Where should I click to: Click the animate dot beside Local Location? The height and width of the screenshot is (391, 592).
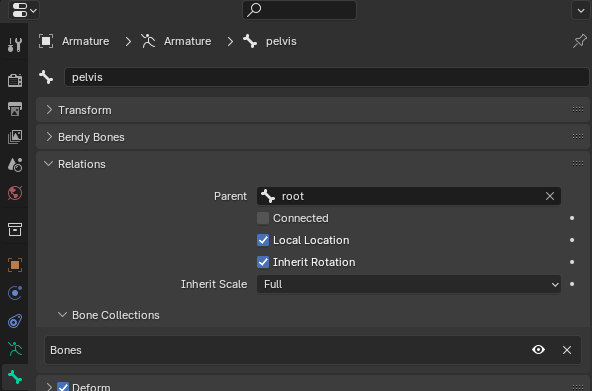[572, 240]
